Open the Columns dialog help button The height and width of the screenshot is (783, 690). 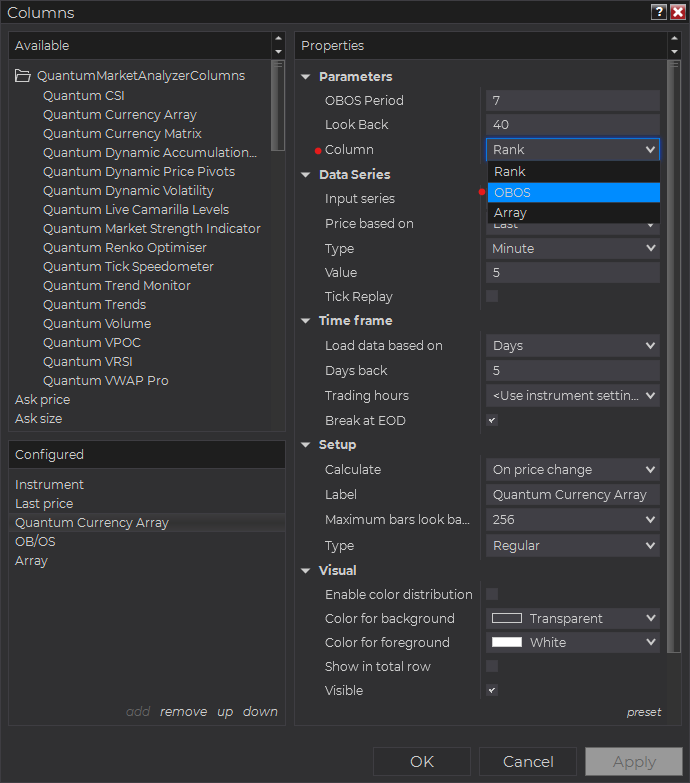coord(659,12)
